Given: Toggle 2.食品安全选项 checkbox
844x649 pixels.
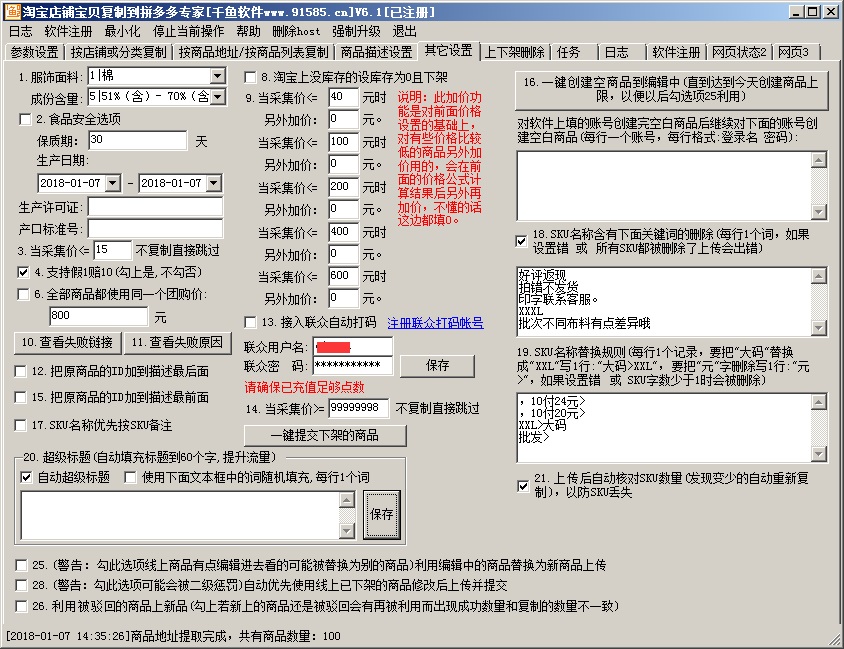Looking at the screenshot, I should coord(25,119).
